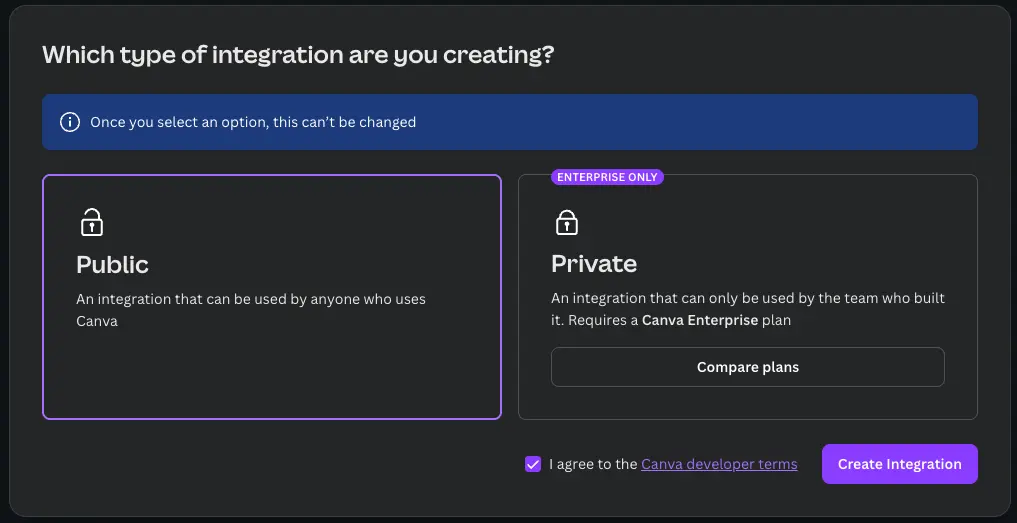The width and height of the screenshot is (1017, 523).
Task: Click the info icon in the blue banner
Action: coord(70,122)
